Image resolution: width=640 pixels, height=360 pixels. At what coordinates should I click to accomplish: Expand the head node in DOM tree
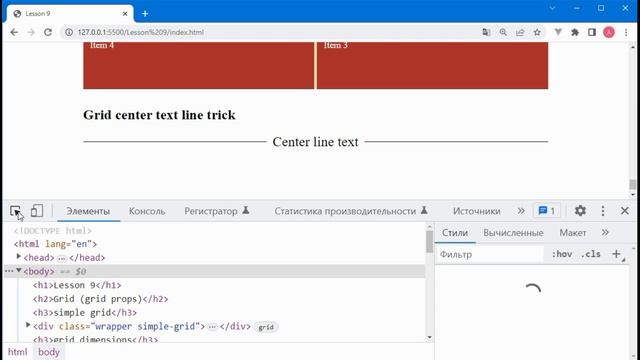coord(18,257)
